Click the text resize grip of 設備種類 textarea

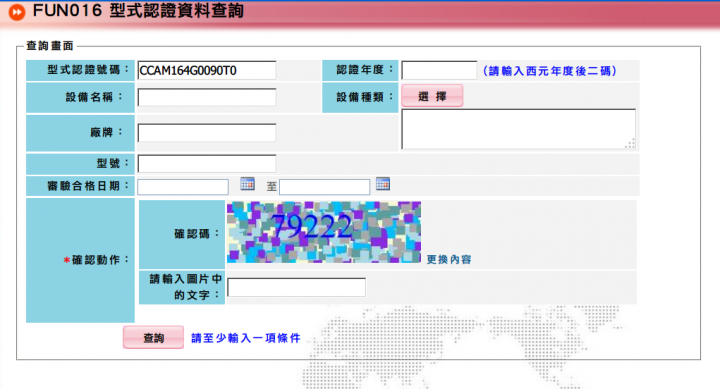click(x=631, y=144)
